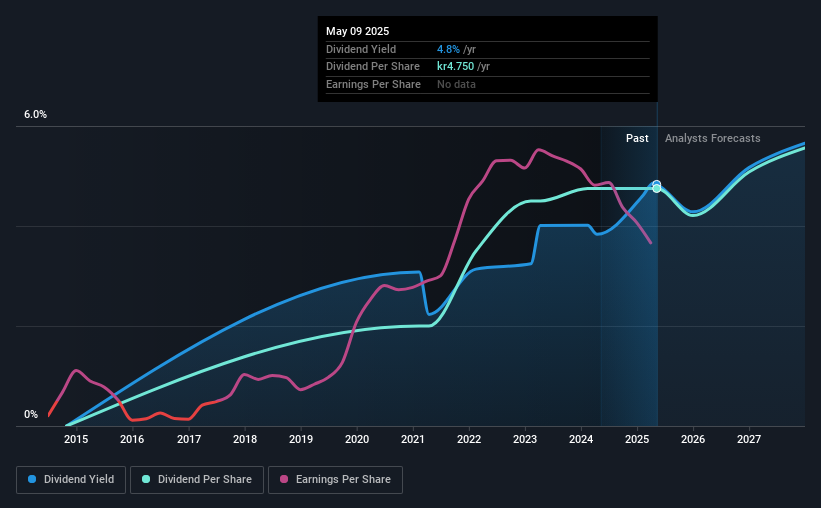Click the 'May 09 2025' tooltip date
The image size is (821, 508).
click(358, 31)
